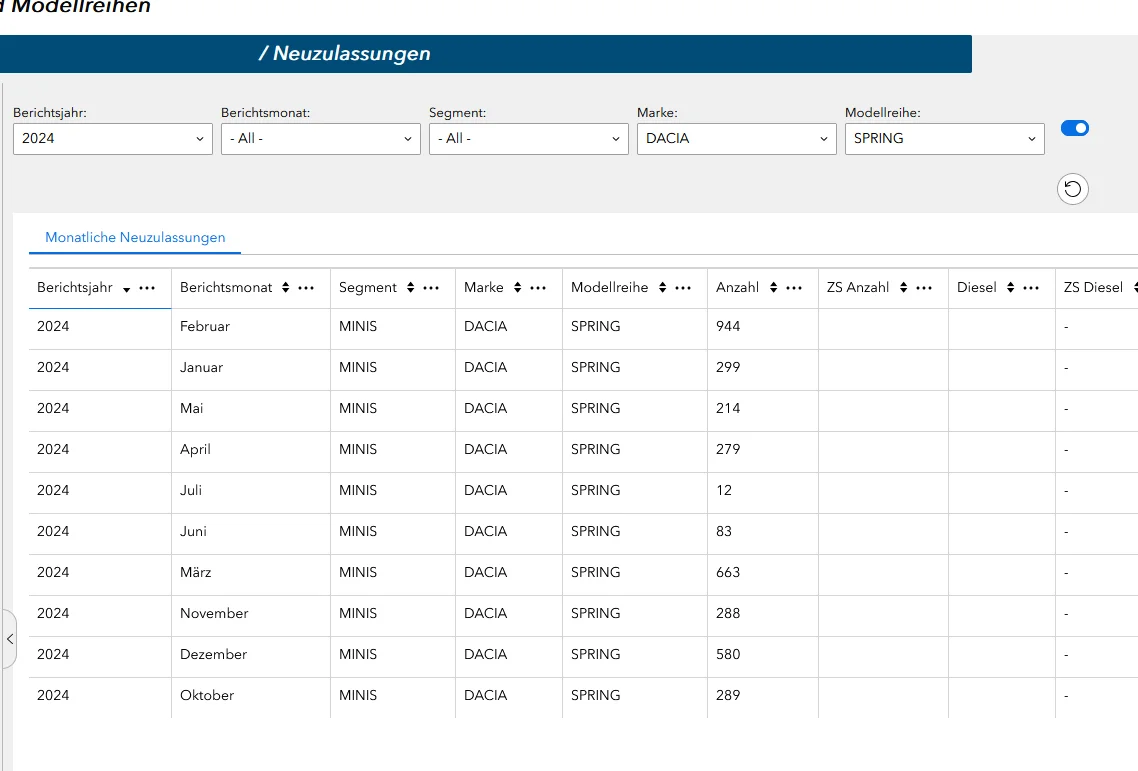Image resolution: width=1138 pixels, height=771 pixels.
Task: Open the Berichtsjahr dropdown showing 2024
Action: click(113, 139)
